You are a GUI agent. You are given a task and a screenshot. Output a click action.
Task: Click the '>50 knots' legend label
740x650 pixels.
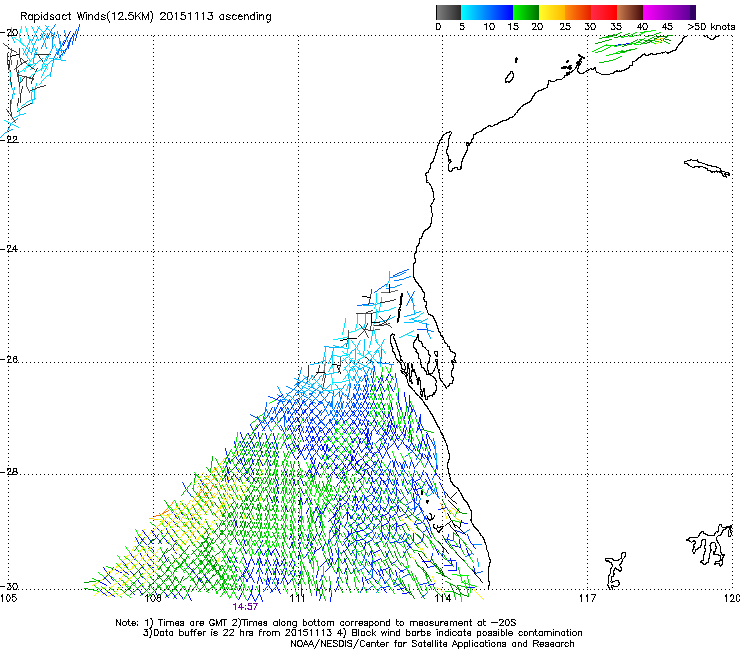711,27
